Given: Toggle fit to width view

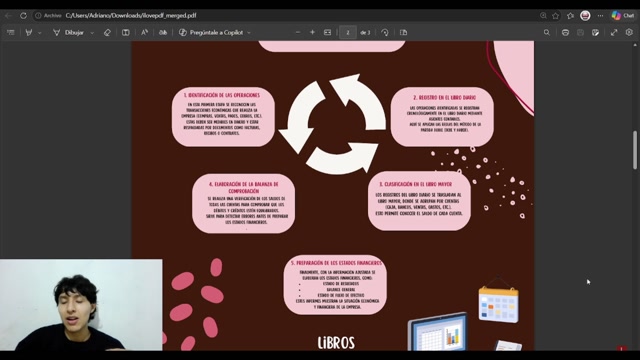Looking at the screenshot, I should pyautogui.click(x=327, y=32).
